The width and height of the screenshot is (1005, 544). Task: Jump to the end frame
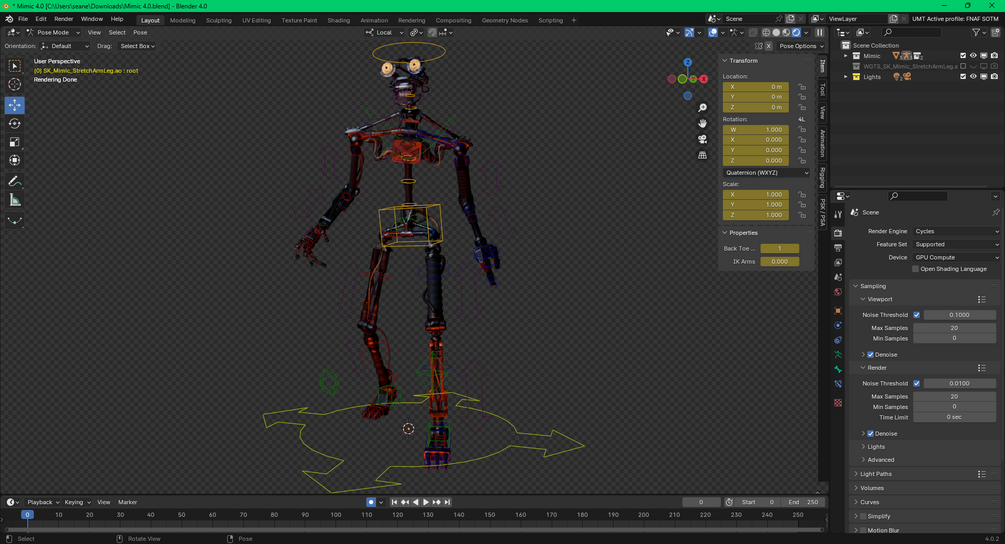click(447, 502)
